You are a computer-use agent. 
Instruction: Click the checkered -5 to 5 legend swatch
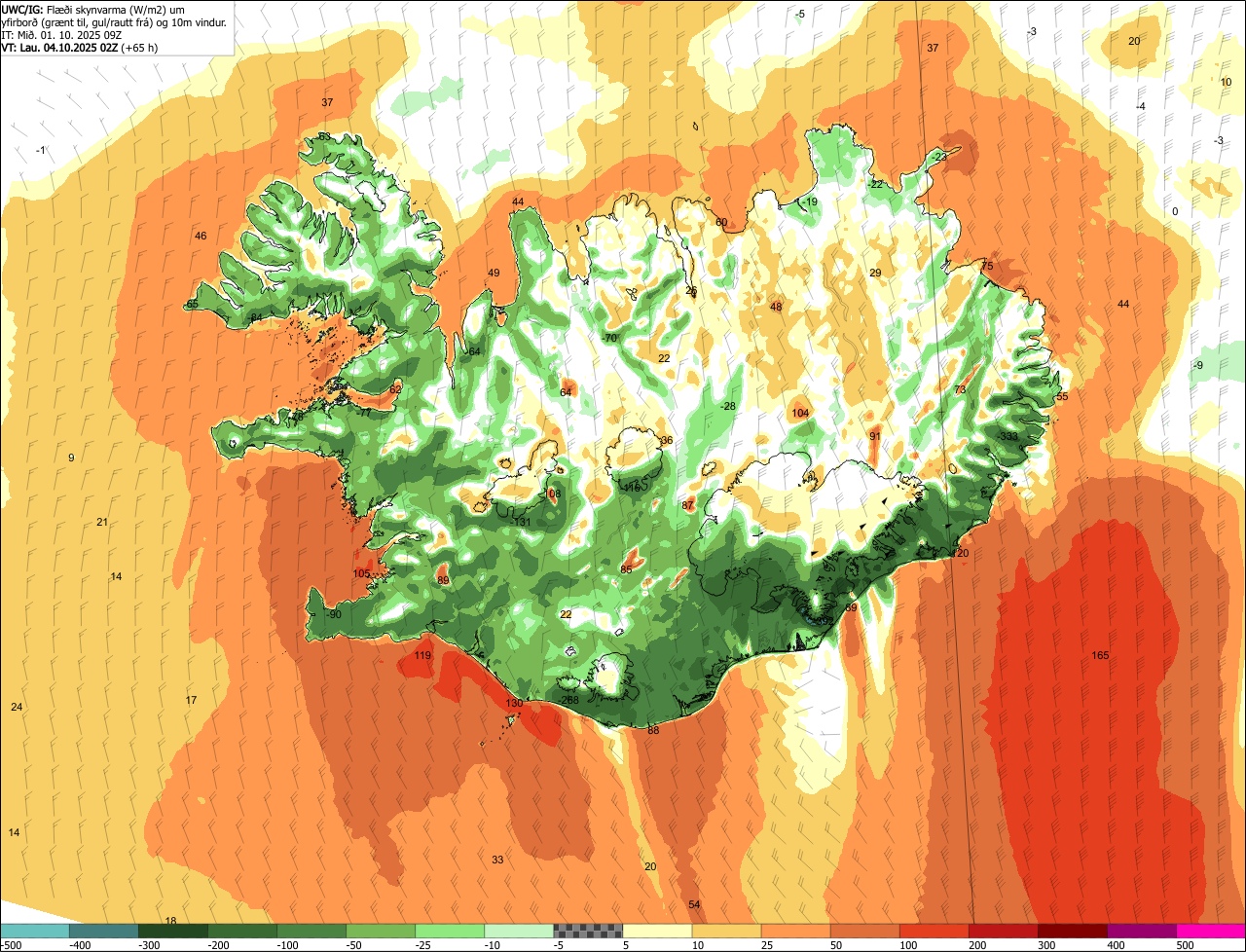tap(587, 931)
